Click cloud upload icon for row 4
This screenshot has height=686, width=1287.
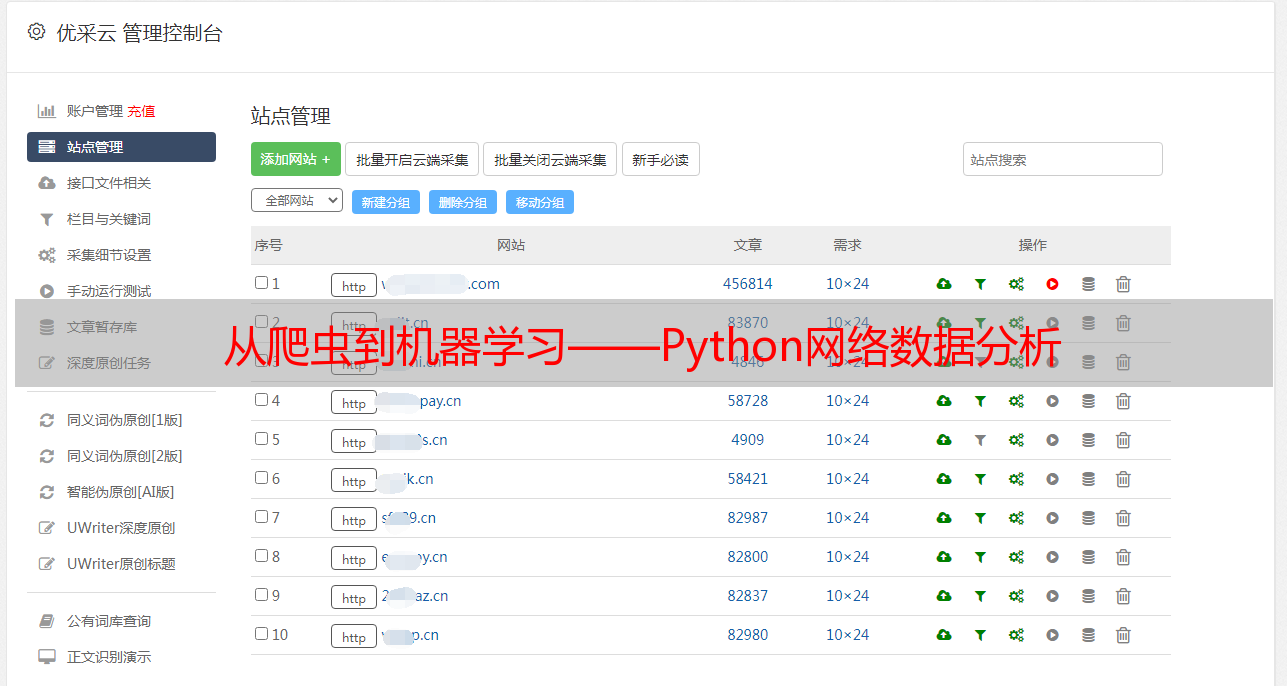(943, 401)
